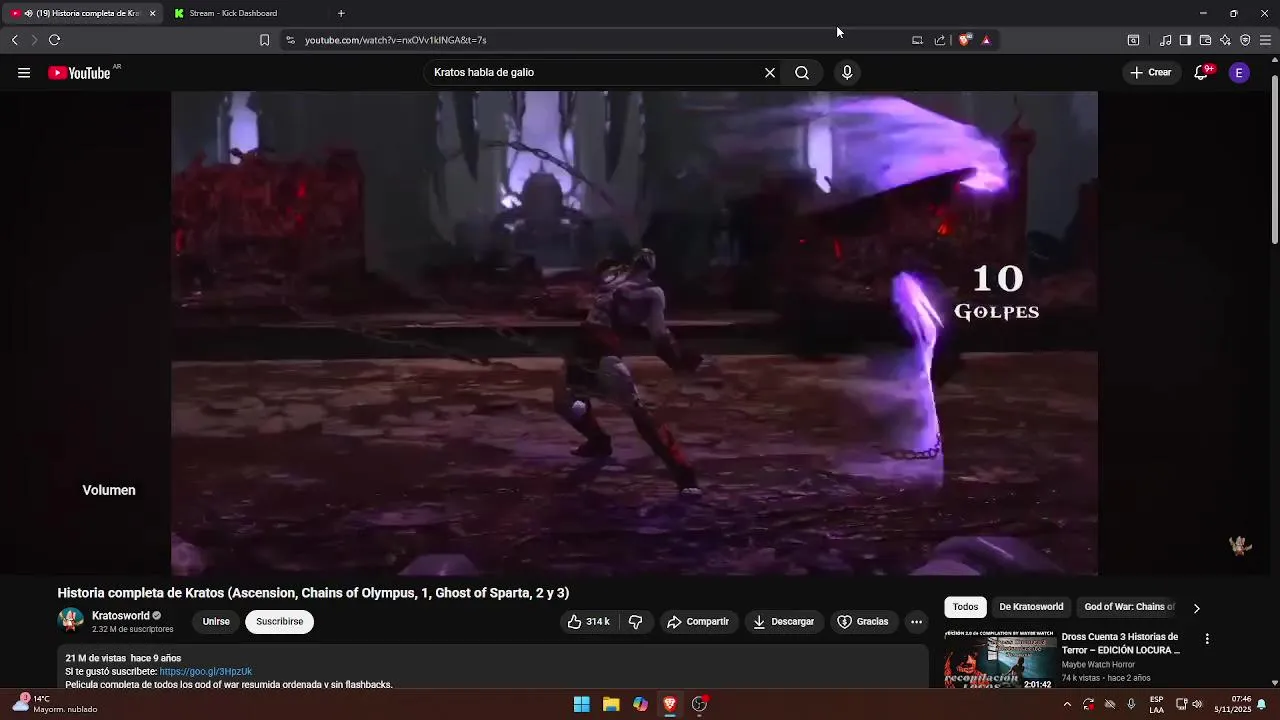Click the Descargar download button
The width and height of the screenshot is (1280, 720).
point(784,622)
